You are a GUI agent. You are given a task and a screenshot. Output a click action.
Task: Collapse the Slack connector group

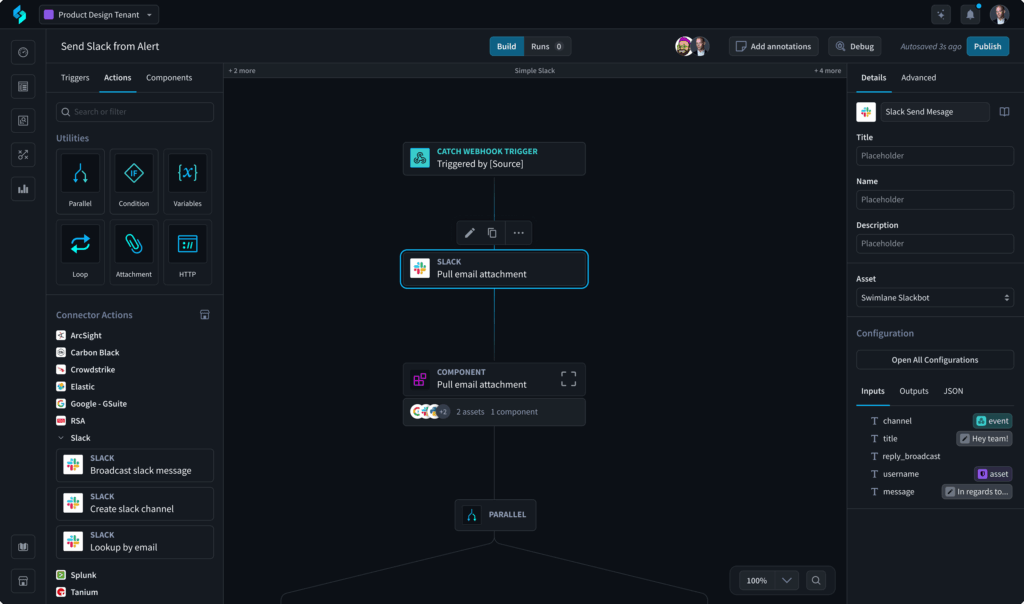(61, 438)
